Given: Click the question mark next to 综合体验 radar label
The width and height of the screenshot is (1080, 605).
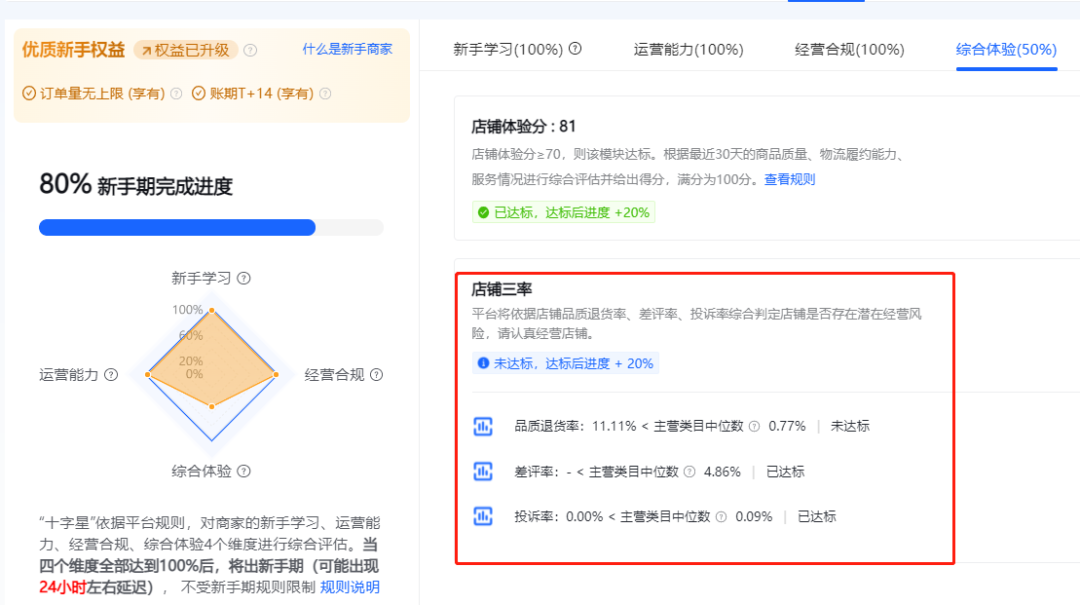Looking at the screenshot, I should click(243, 470).
